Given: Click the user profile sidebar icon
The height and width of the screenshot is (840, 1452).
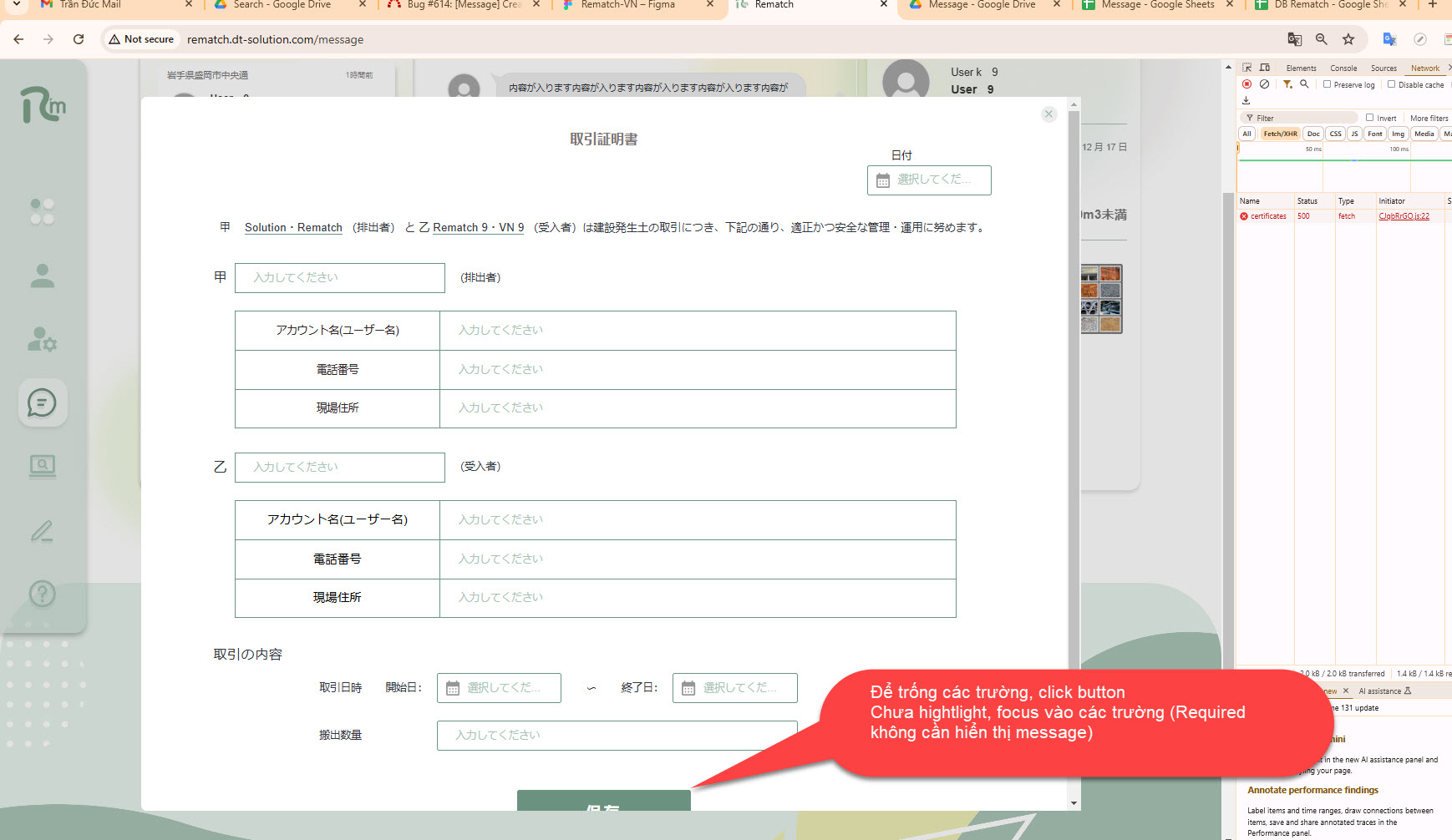Looking at the screenshot, I should pyautogui.click(x=42, y=276).
